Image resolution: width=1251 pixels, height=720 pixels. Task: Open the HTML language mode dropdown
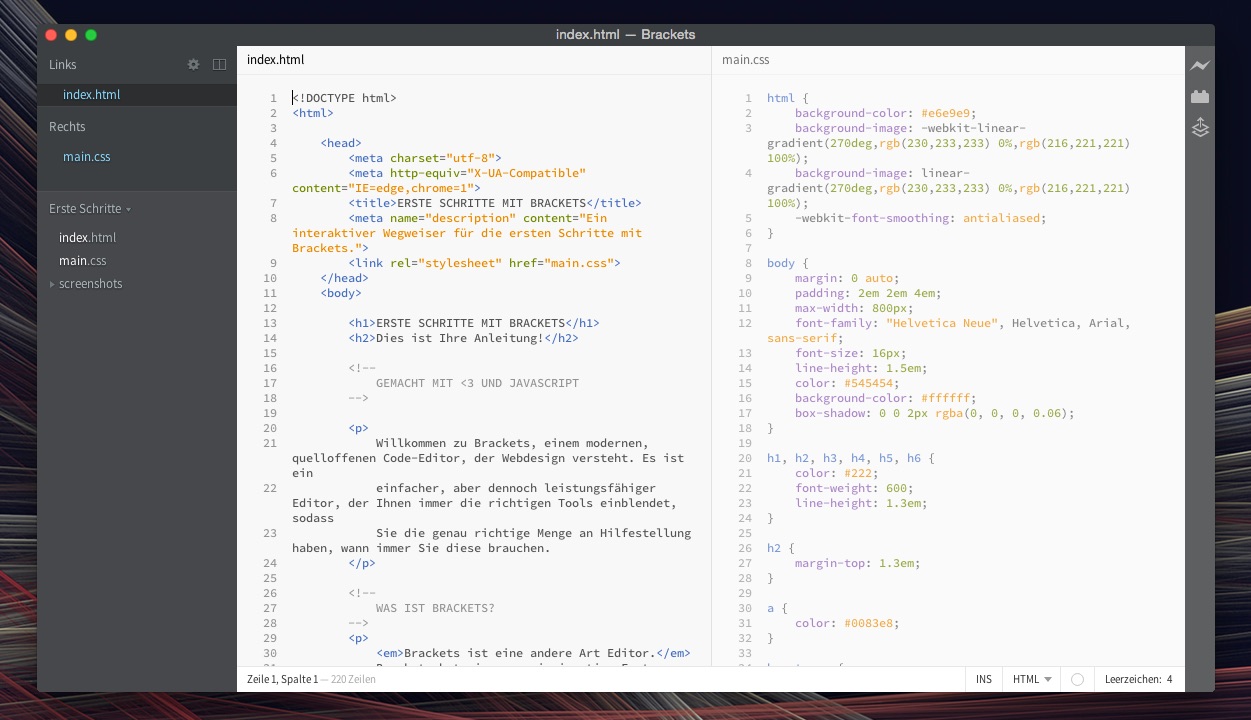click(x=1029, y=679)
